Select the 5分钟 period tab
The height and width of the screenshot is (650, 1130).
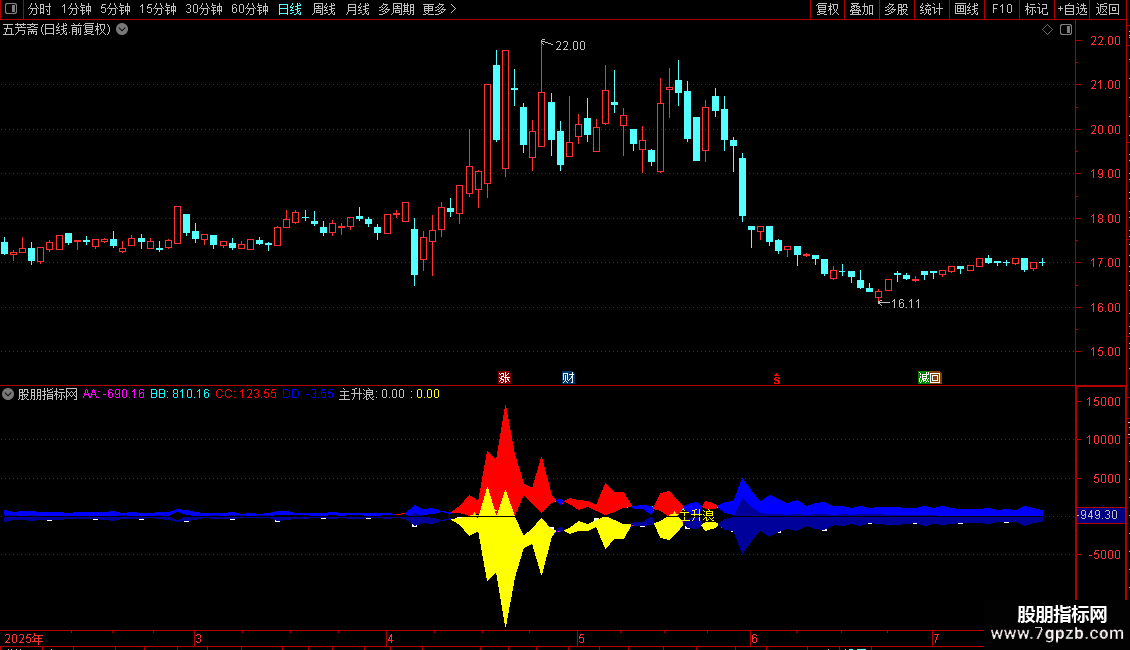(115, 9)
